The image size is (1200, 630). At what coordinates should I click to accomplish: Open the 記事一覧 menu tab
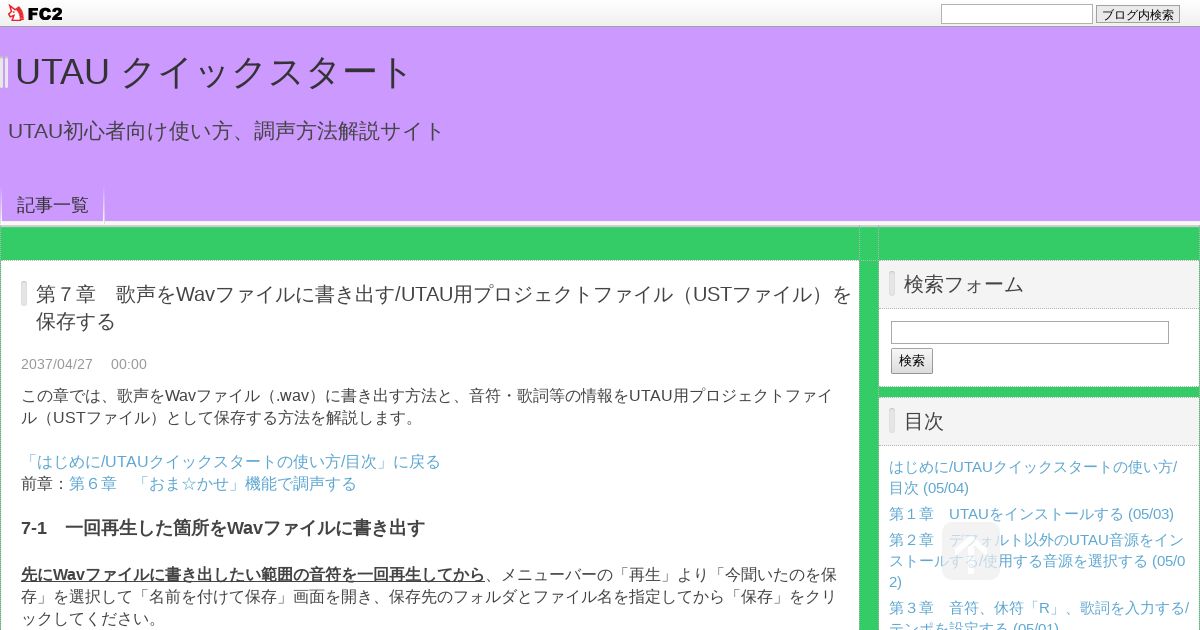[53, 205]
